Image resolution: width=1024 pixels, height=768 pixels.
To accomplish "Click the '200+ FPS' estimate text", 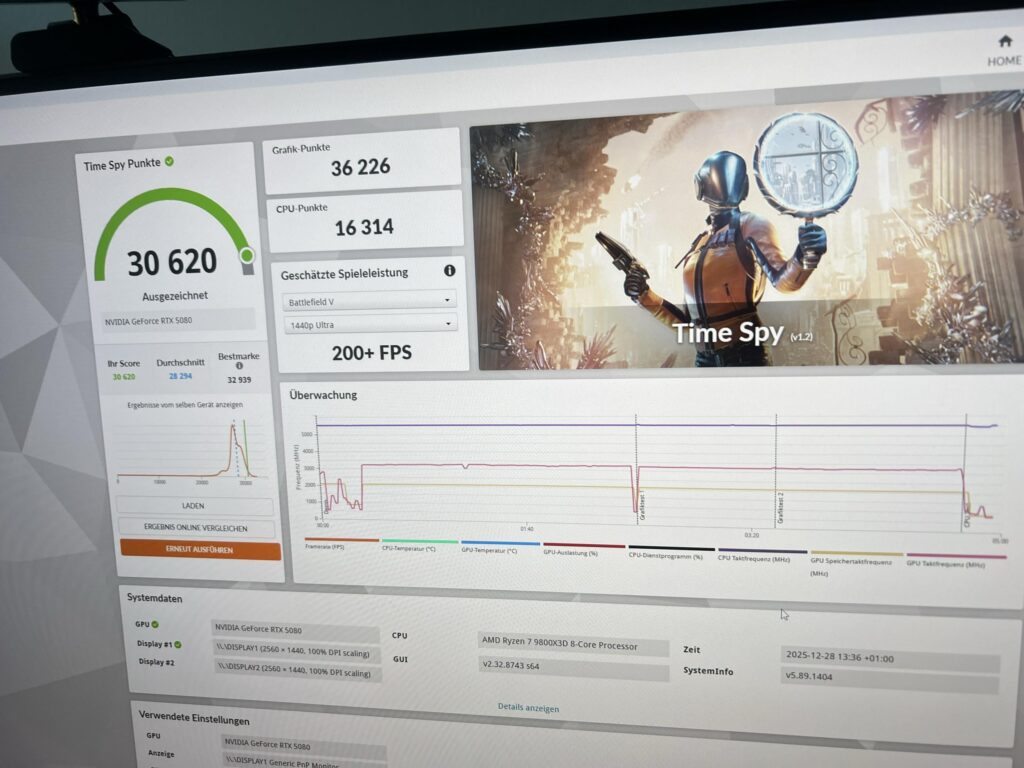I will (x=372, y=353).
